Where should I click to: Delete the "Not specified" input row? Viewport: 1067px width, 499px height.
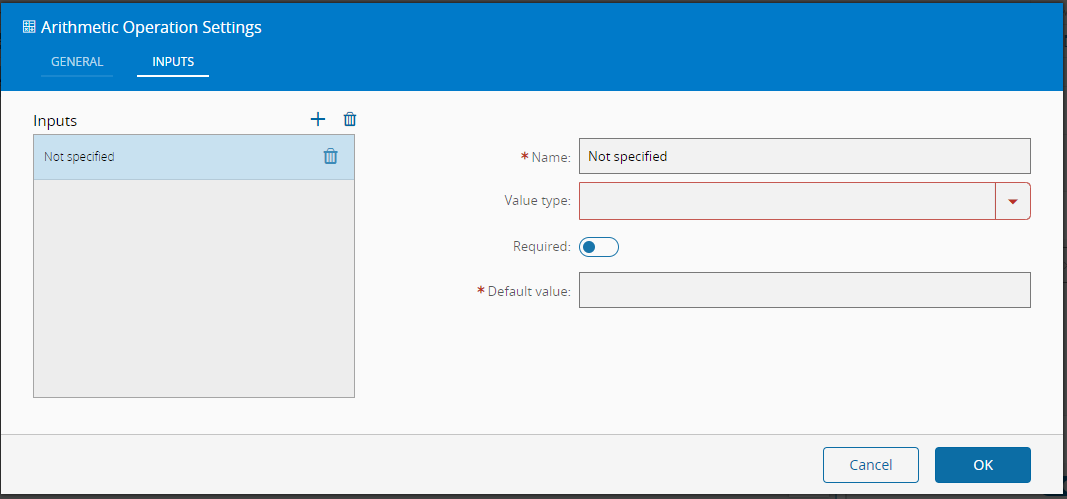[x=330, y=156]
